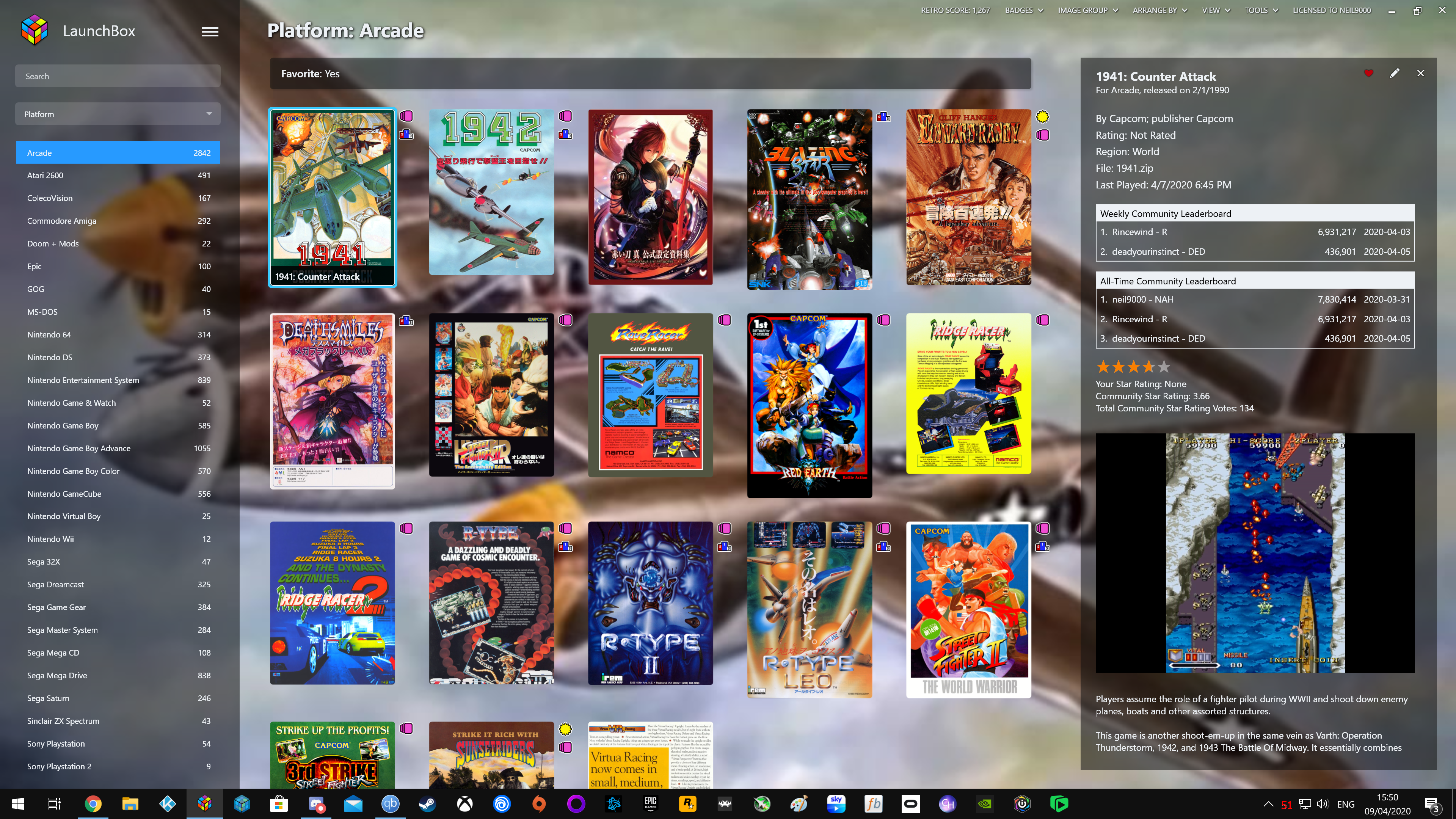
Task: Select Arcade platform in sidebar
Action: pyautogui.click(x=118, y=152)
